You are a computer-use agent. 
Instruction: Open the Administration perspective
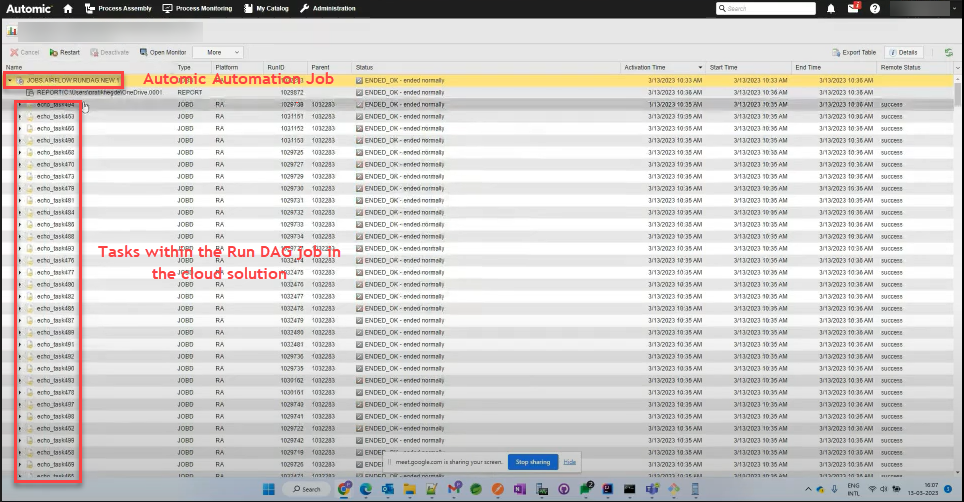328,9
